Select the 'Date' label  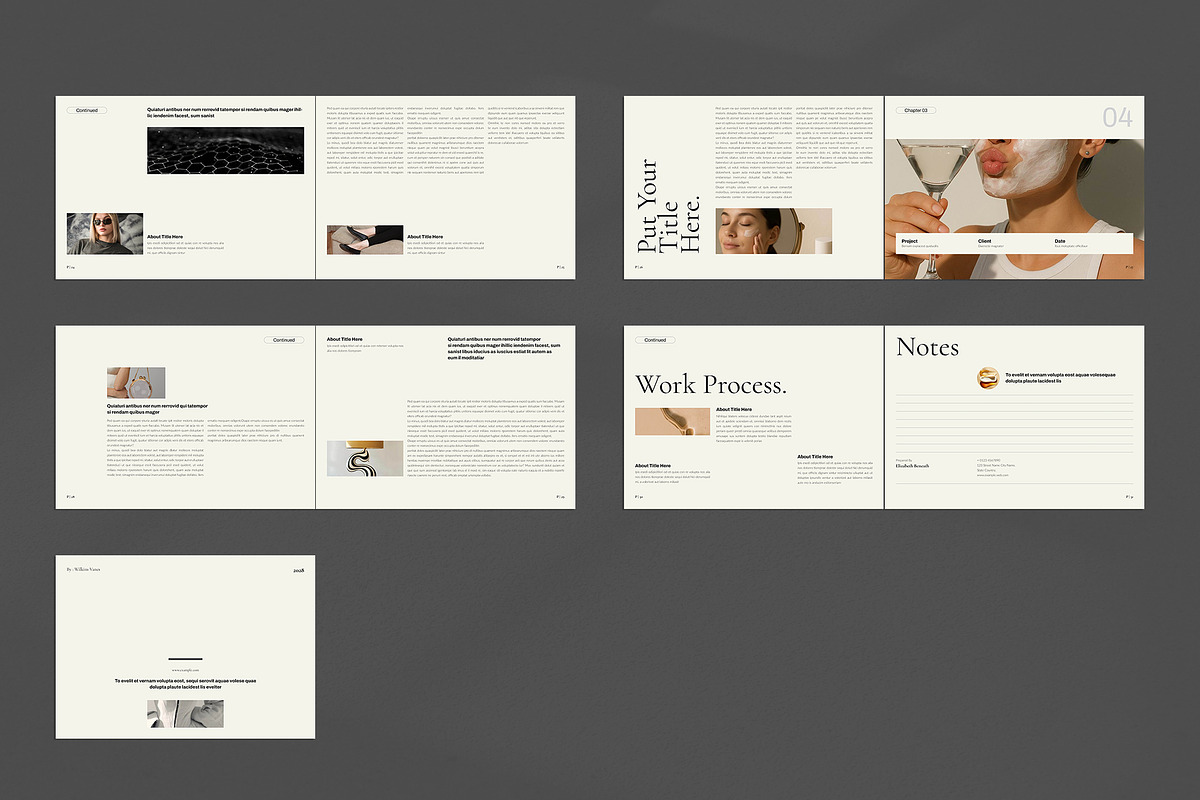point(1060,241)
